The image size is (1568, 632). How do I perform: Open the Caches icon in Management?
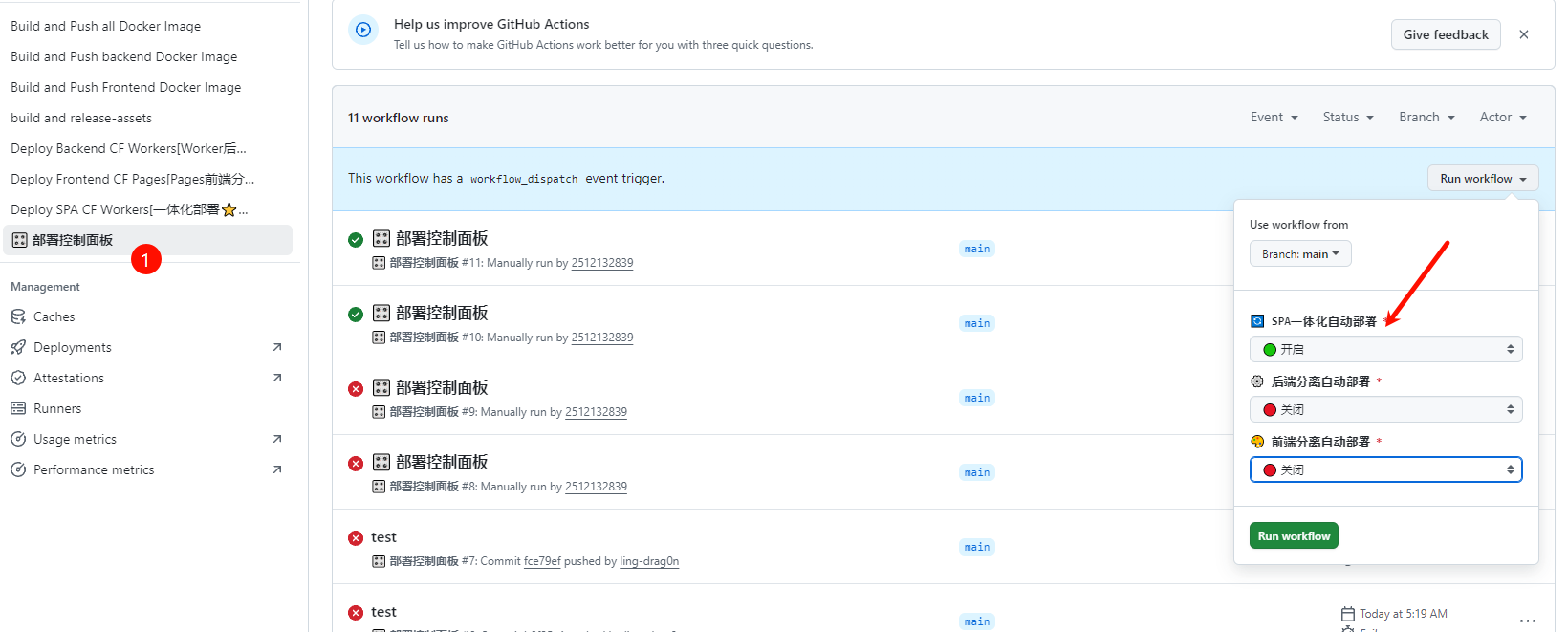coord(18,316)
